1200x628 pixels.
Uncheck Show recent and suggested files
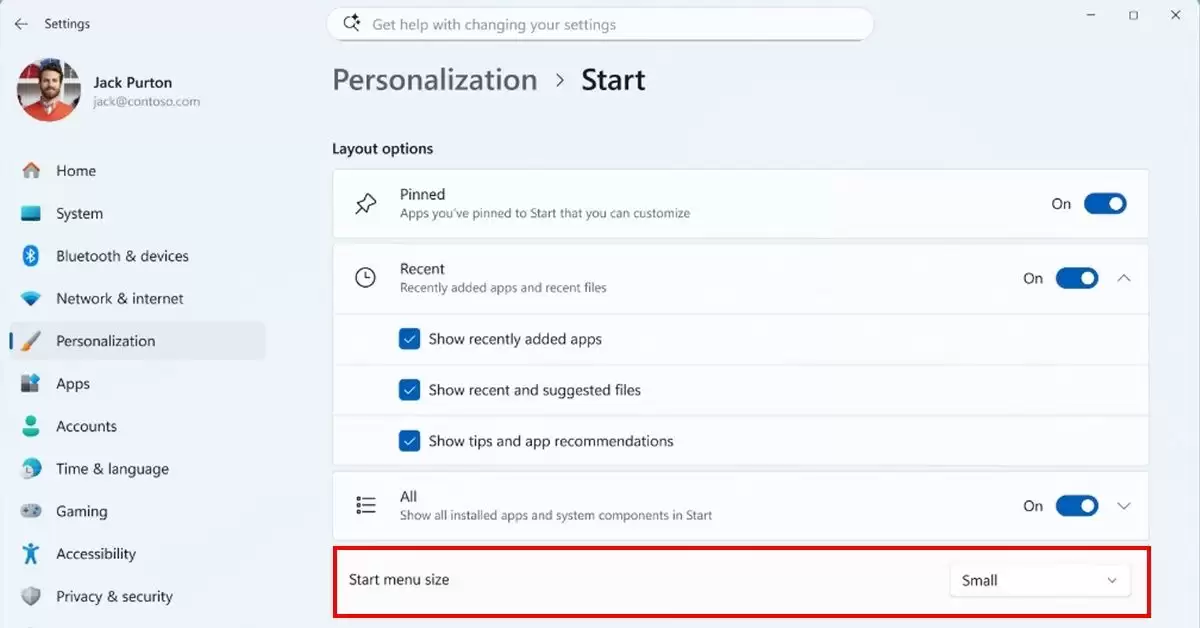pyautogui.click(x=409, y=390)
